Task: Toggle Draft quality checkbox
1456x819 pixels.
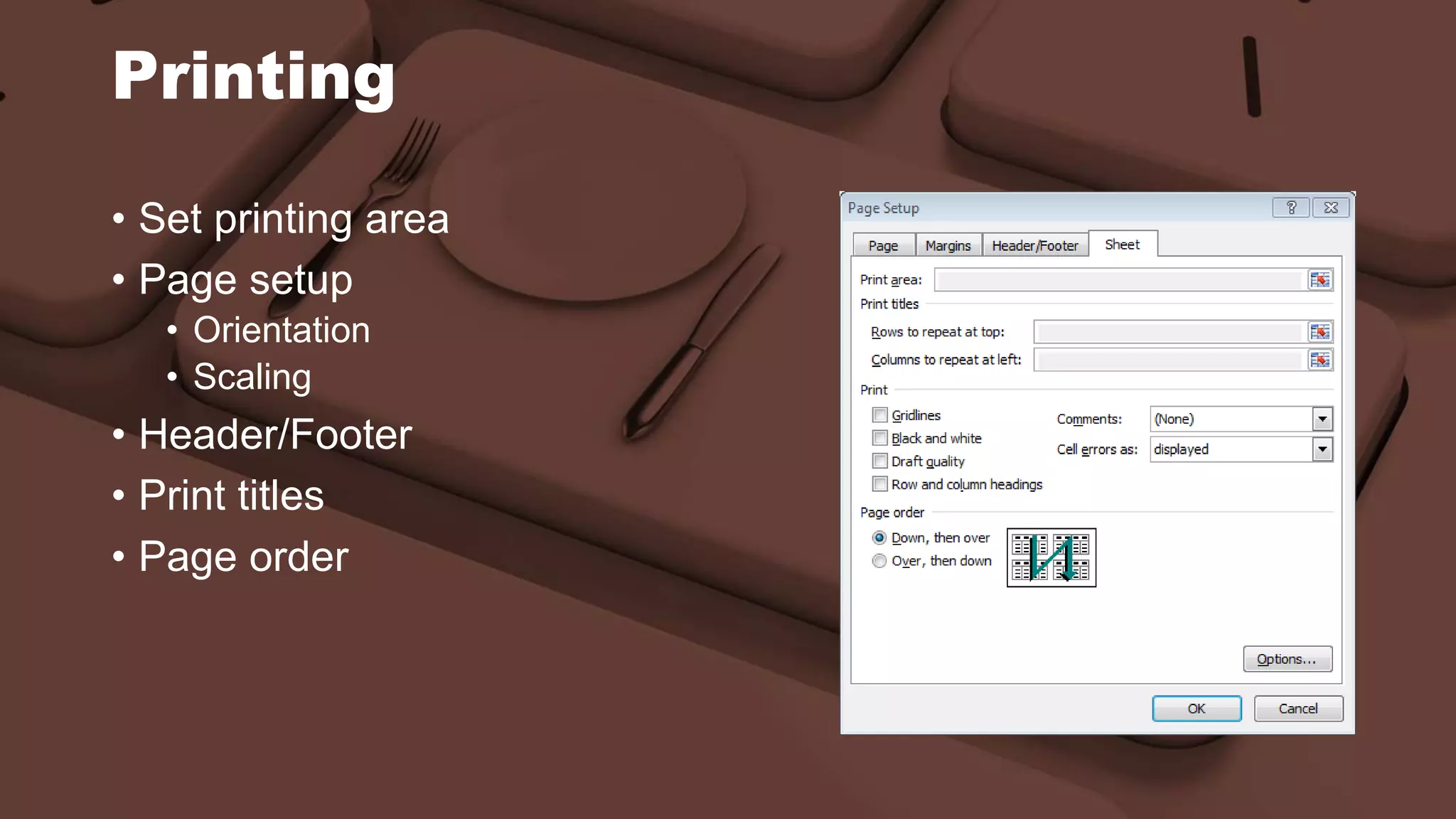Action: 880,461
